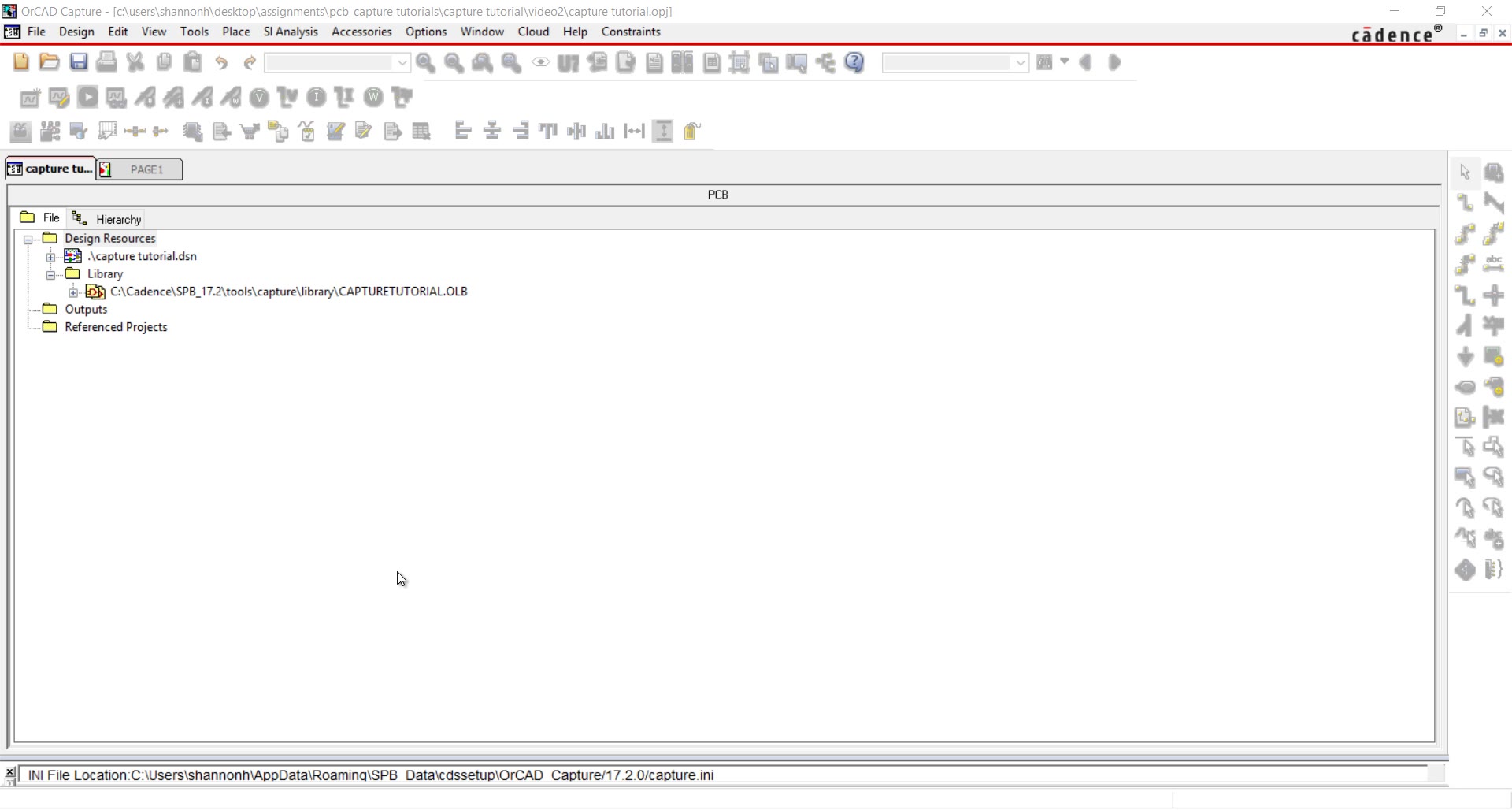Open the Tools menu
The height and width of the screenshot is (810, 1512).
[195, 32]
